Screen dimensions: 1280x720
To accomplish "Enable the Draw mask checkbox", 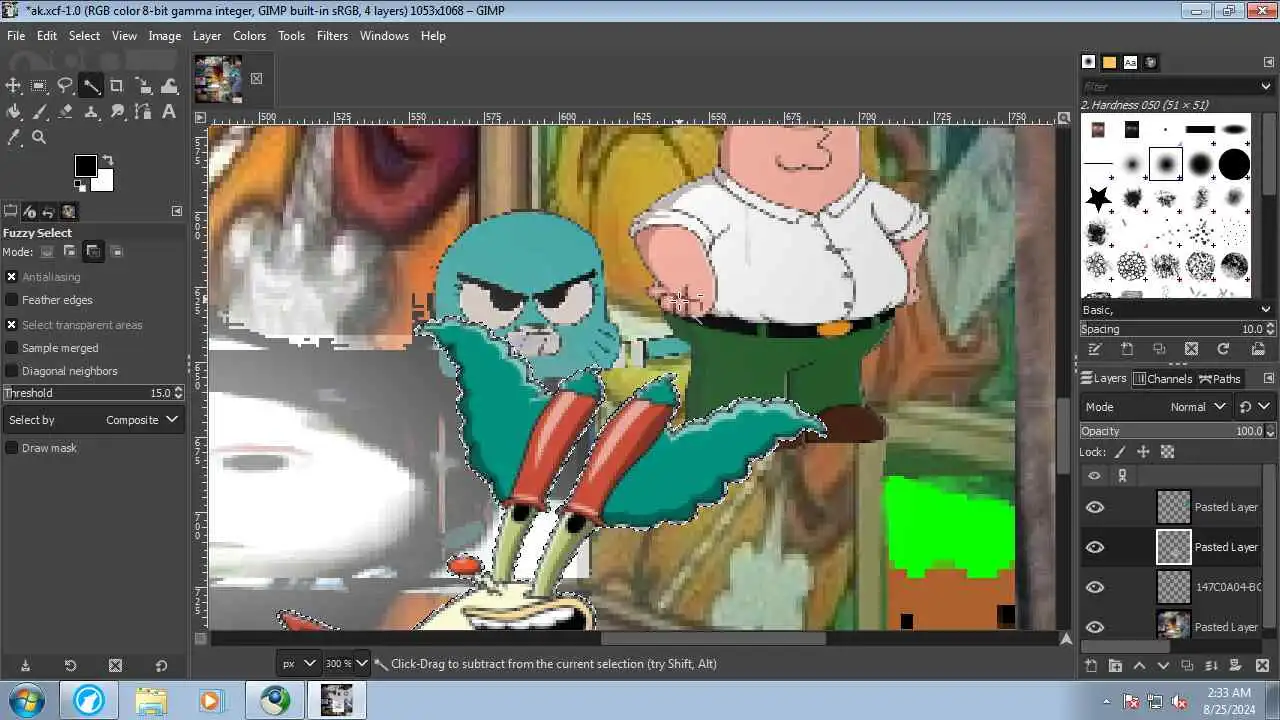I will click(x=12, y=448).
